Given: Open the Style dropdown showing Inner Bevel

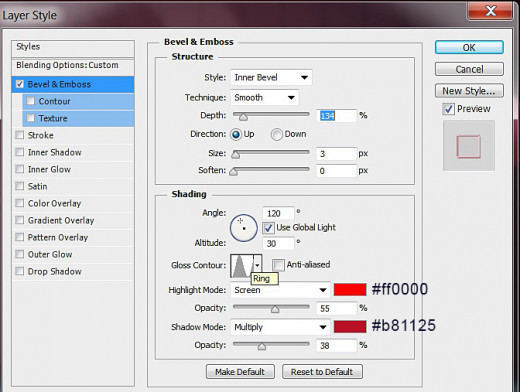Looking at the screenshot, I should (271, 77).
